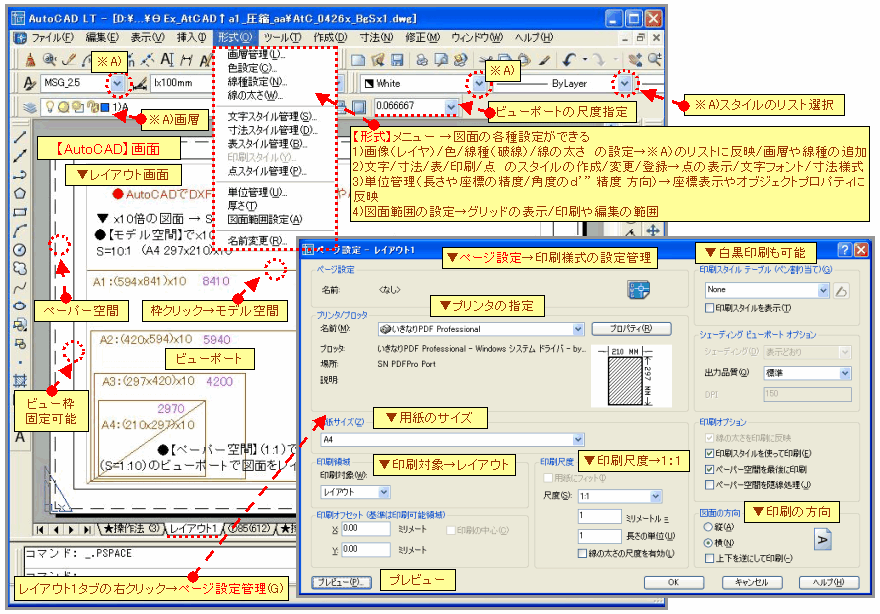Open the A4 paper size dropdown
The height and width of the screenshot is (614, 880).
(578, 439)
